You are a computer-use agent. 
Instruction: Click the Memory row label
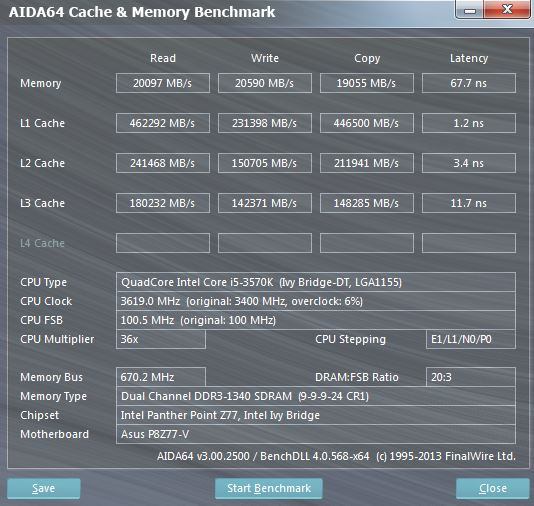[x=41, y=83]
